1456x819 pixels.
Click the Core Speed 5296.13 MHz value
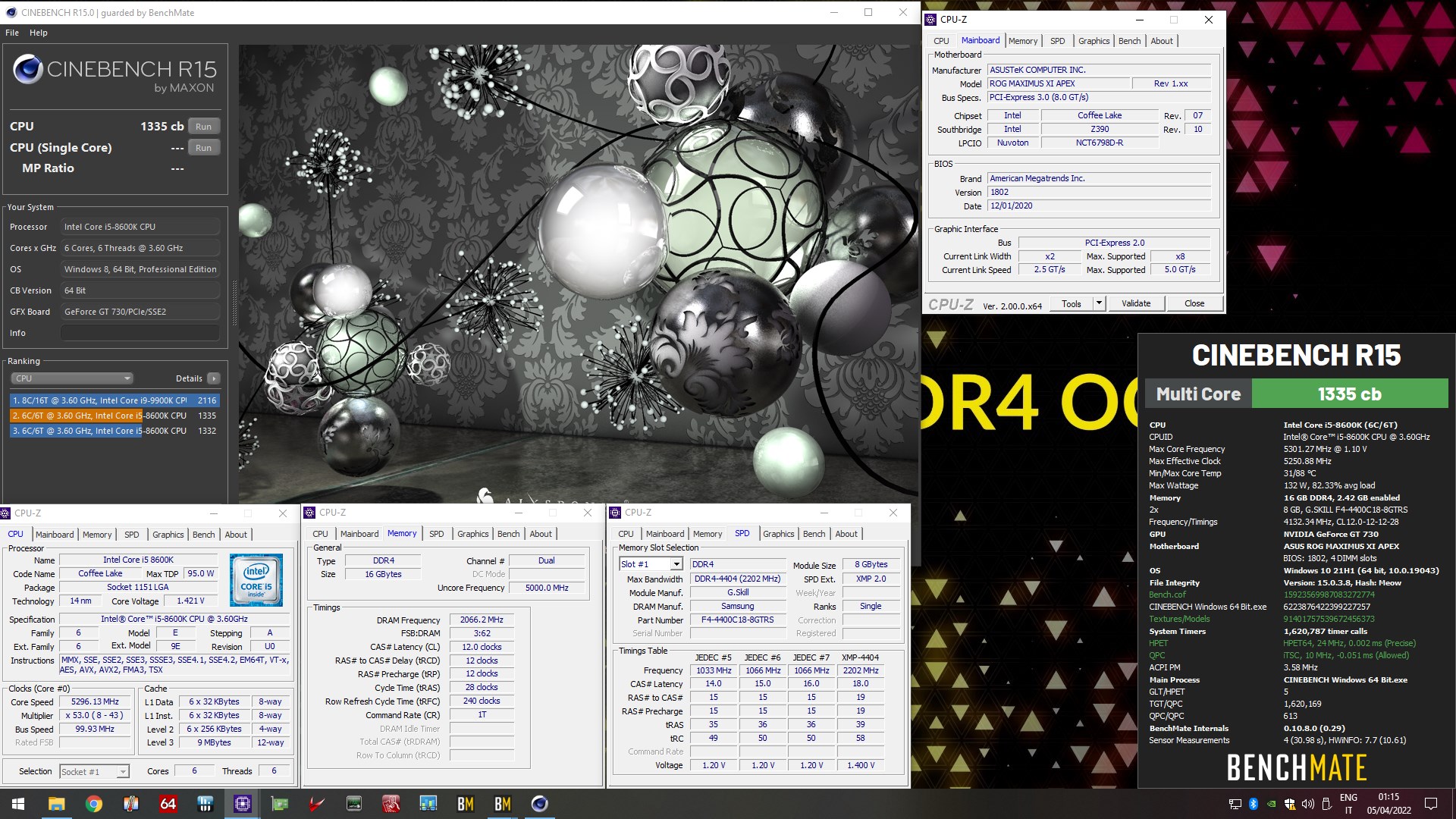pos(96,701)
